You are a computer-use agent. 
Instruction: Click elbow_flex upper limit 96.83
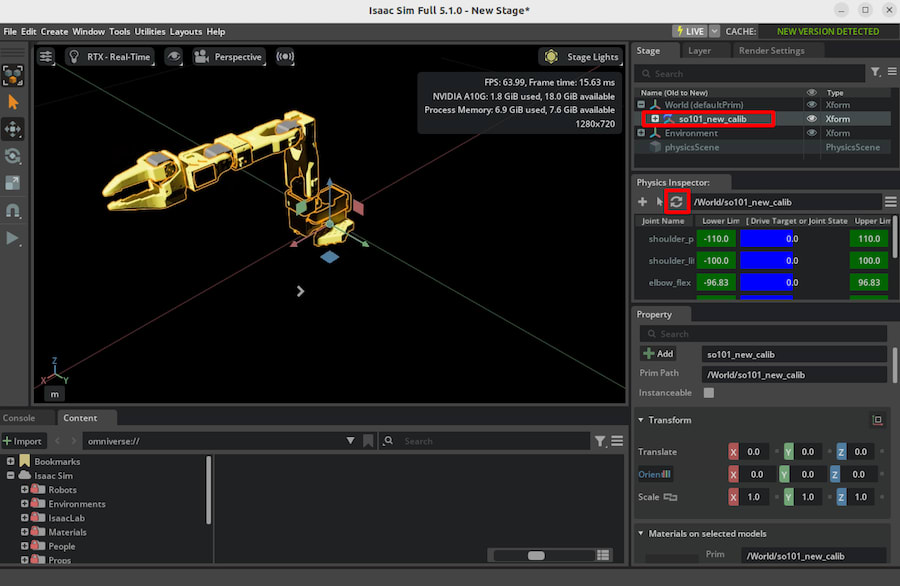(868, 282)
